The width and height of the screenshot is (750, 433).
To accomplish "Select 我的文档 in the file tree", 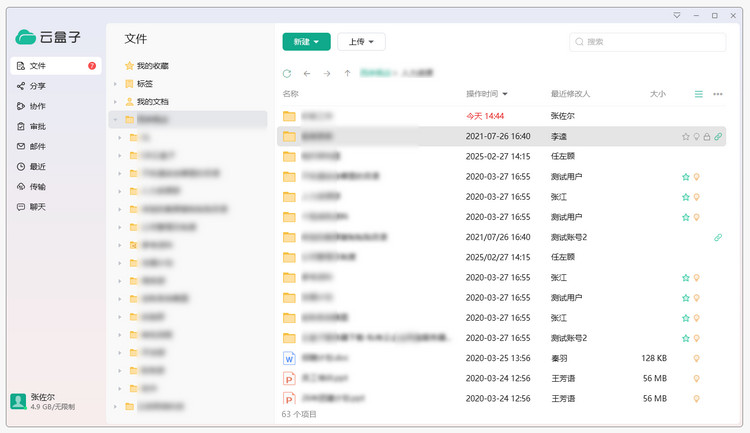I will [147, 101].
